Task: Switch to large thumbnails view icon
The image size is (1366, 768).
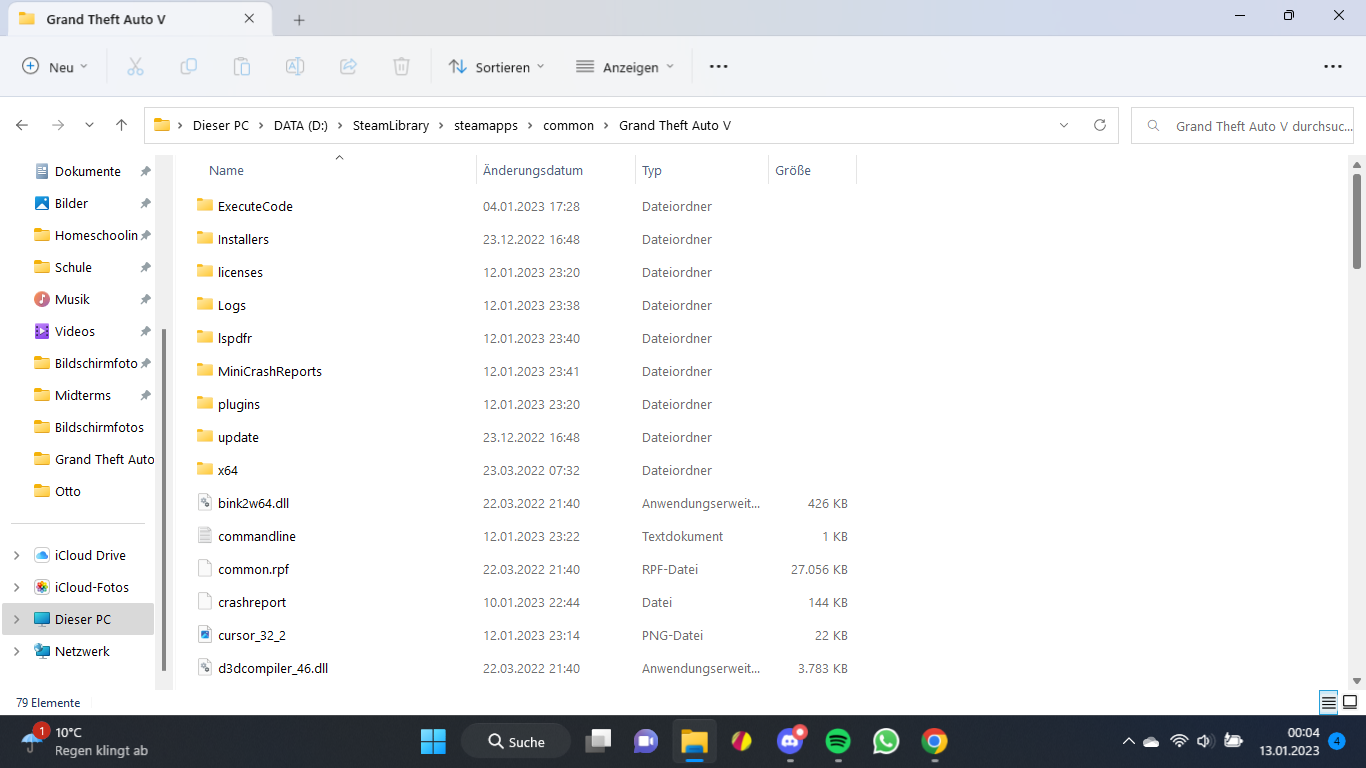Action: pyautogui.click(x=1350, y=703)
